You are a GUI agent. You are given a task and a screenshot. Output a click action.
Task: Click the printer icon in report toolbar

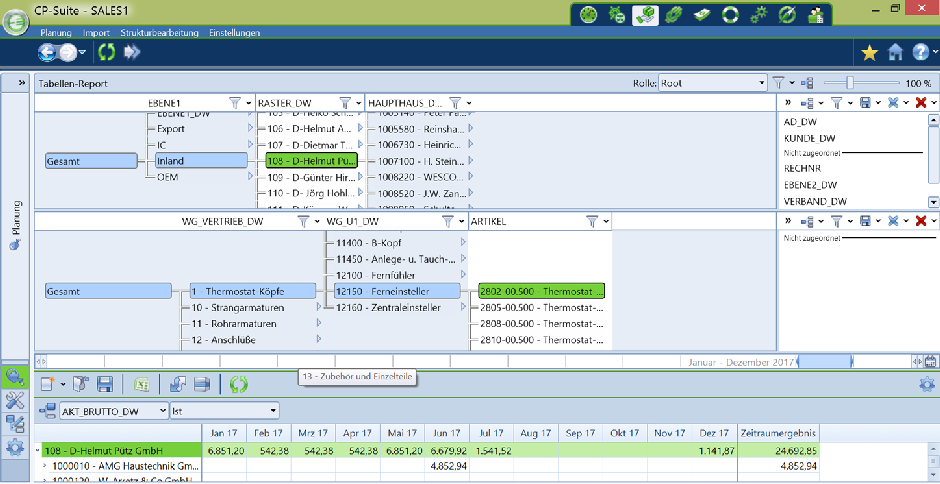pyautogui.click(x=203, y=384)
